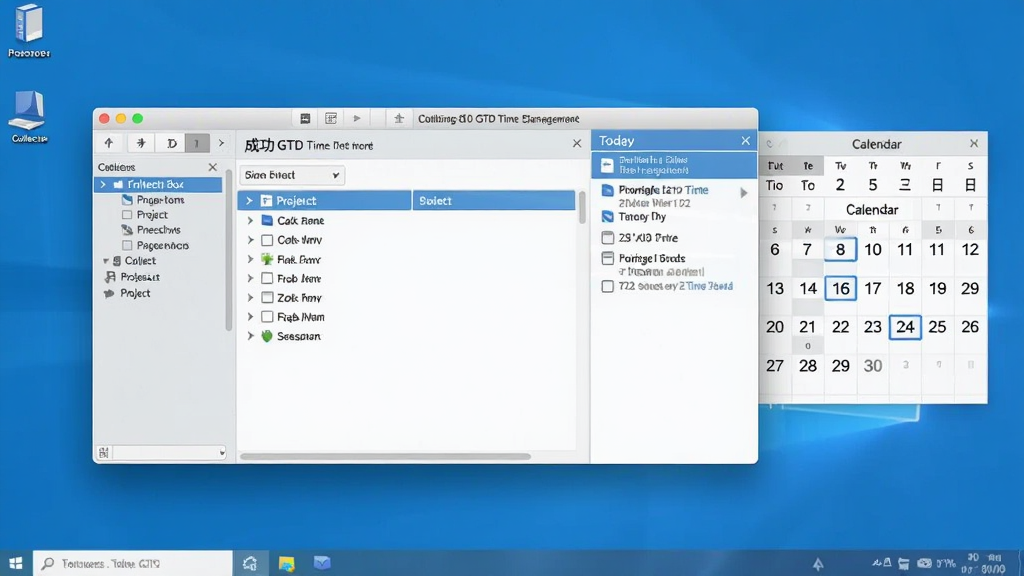This screenshot has height=576, width=1024.
Task: Click the D button in the sidebar toolbar
Action: coord(172,143)
